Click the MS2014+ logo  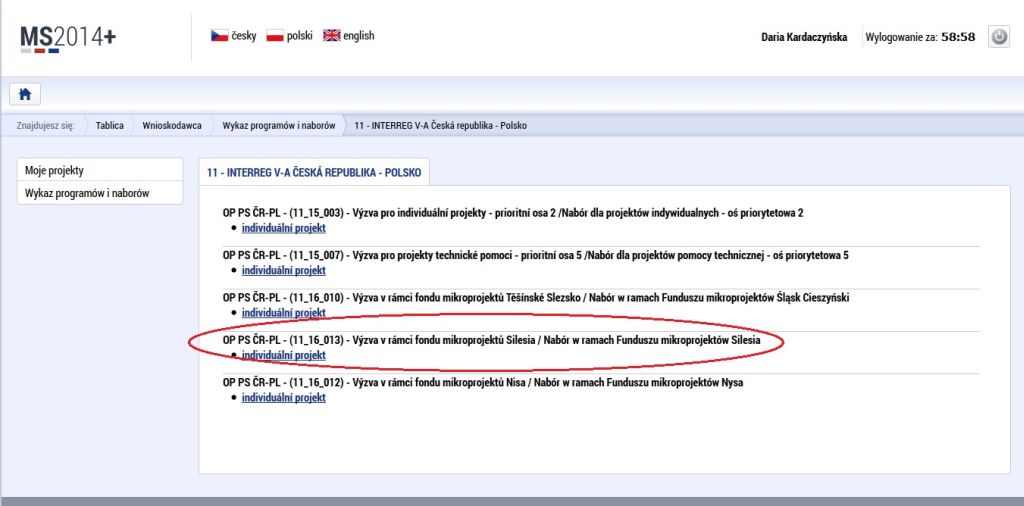(x=68, y=37)
